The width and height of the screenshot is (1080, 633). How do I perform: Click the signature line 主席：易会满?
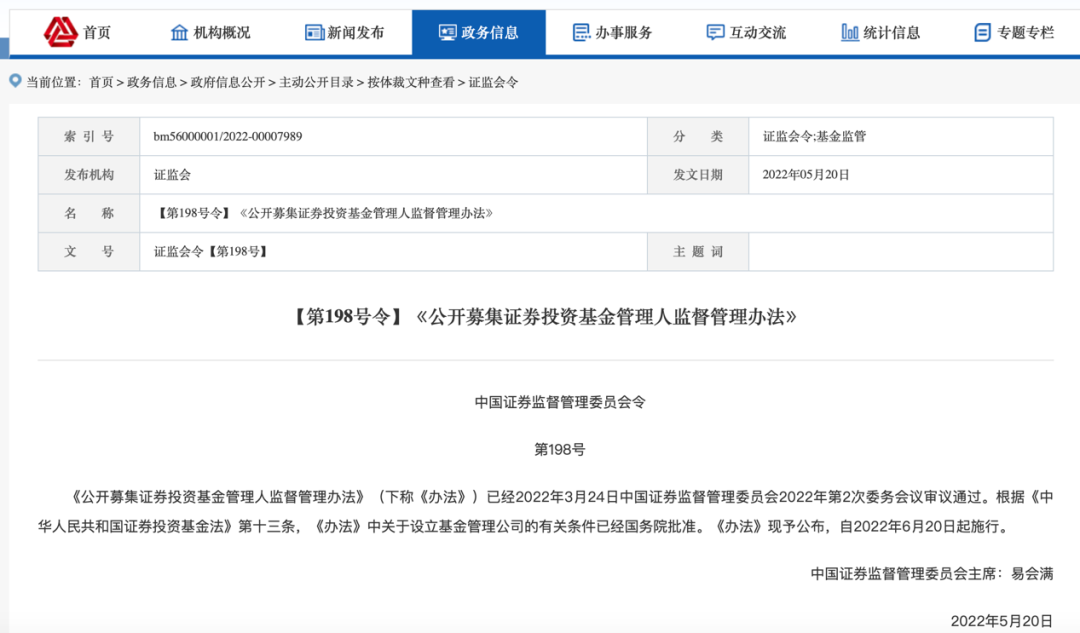click(931, 574)
